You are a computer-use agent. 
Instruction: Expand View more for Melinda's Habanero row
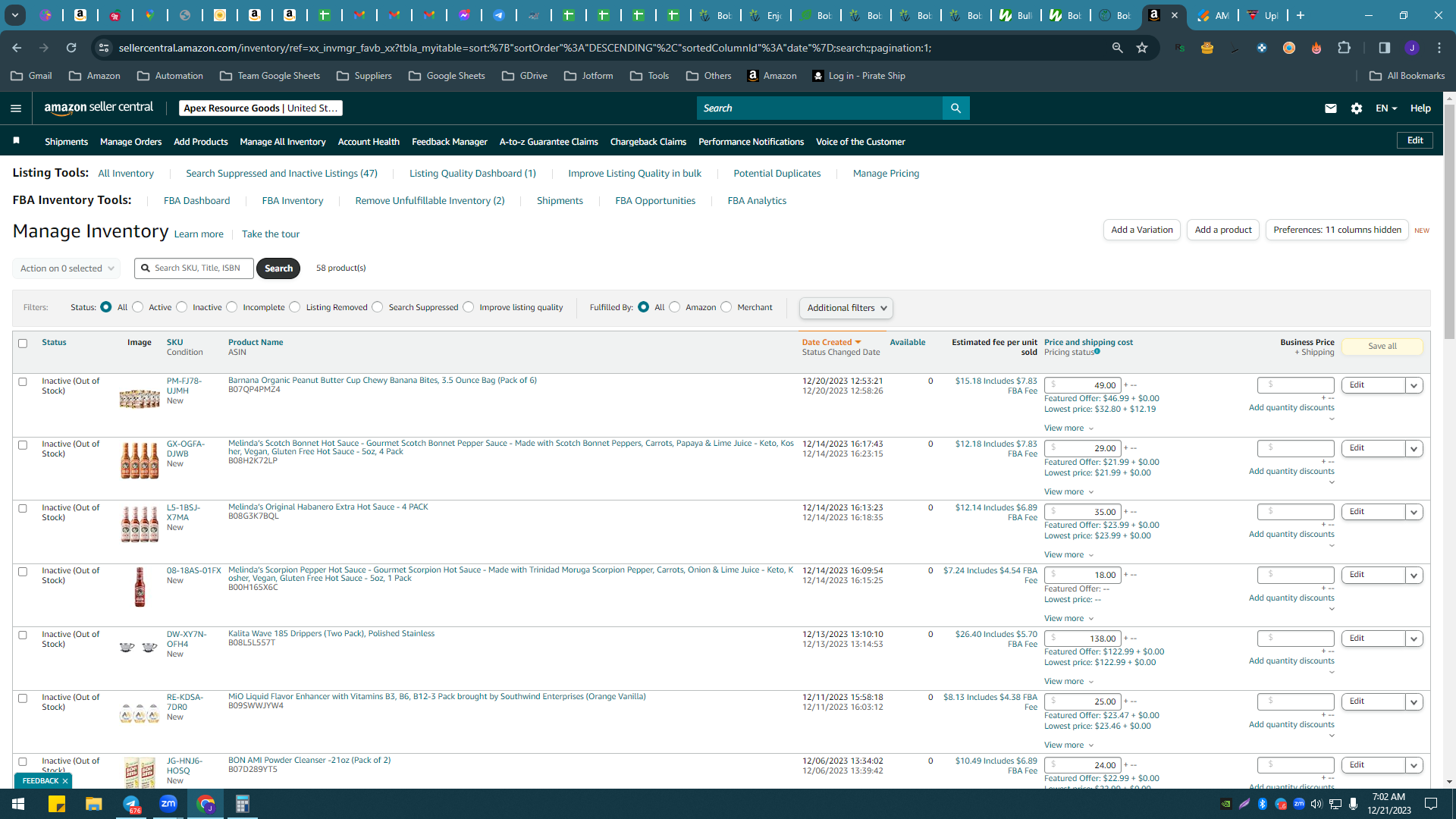coord(1069,555)
